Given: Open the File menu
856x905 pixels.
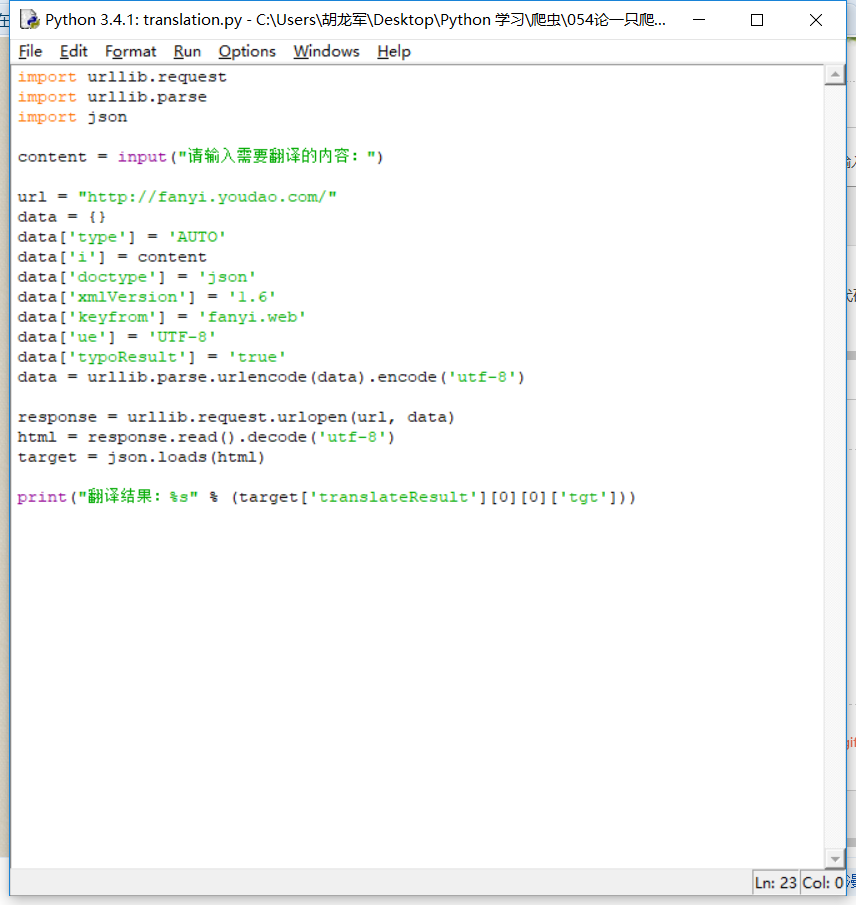Looking at the screenshot, I should [x=30, y=51].
